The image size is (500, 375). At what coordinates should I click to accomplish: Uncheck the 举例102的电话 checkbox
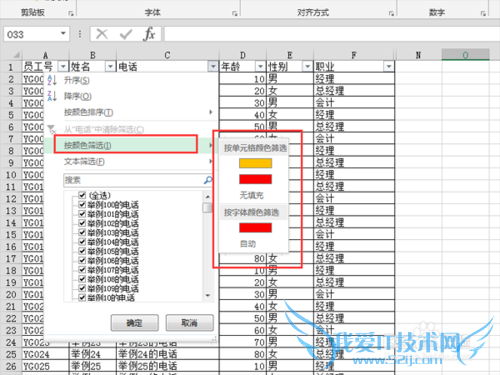click(82, 223)
